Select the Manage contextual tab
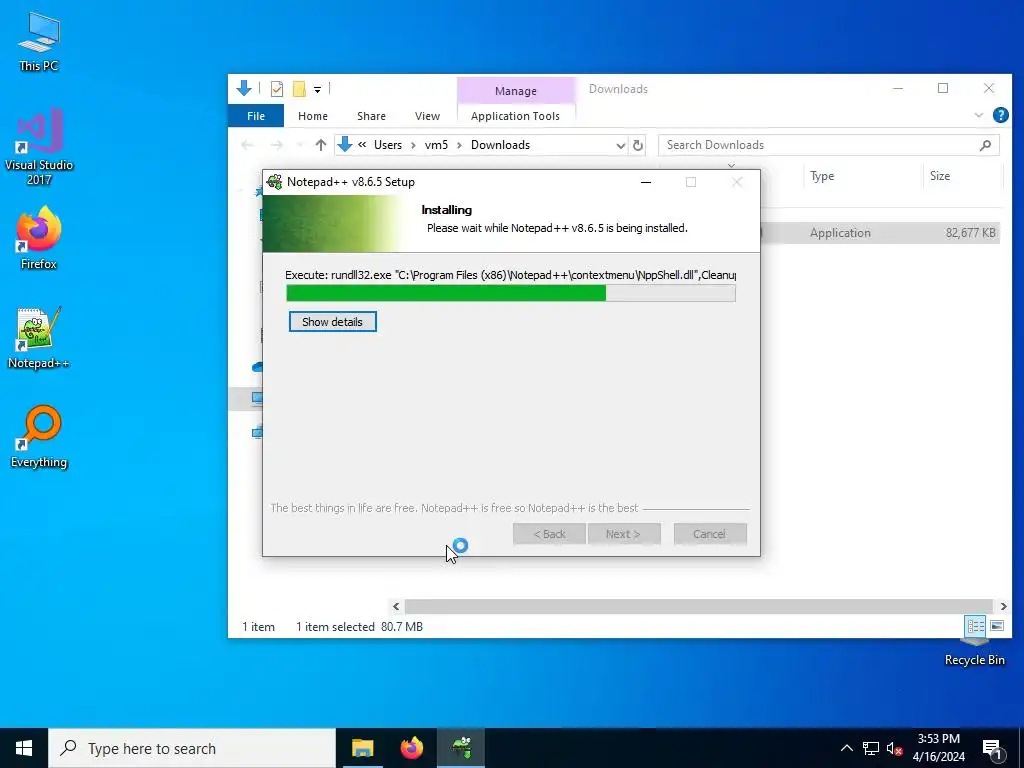The image size is (1024, 768). coord(515,91)
